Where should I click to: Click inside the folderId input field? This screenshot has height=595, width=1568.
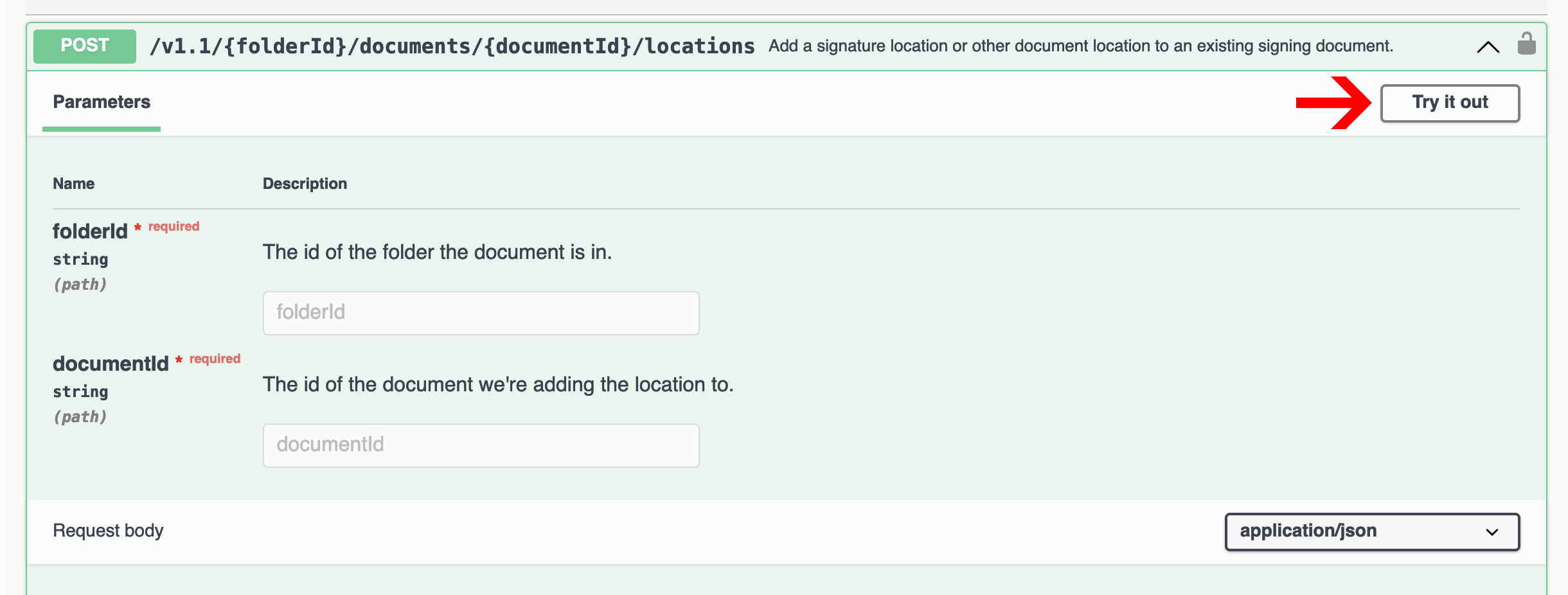pyautogui.click(x=481, y=313)
